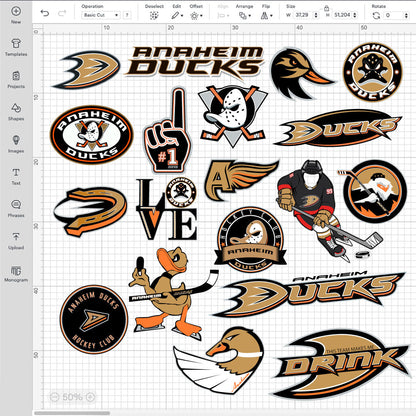The height and width of the screenshot is (416, 416).
Task: Open the Templates panel
Action: 16,47
